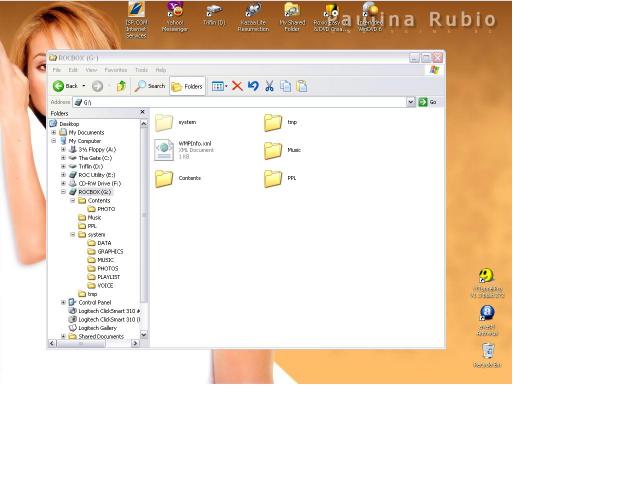Open the ISP.COM Internet Services shortcut
640x480 pixels.
coord(136,20)
